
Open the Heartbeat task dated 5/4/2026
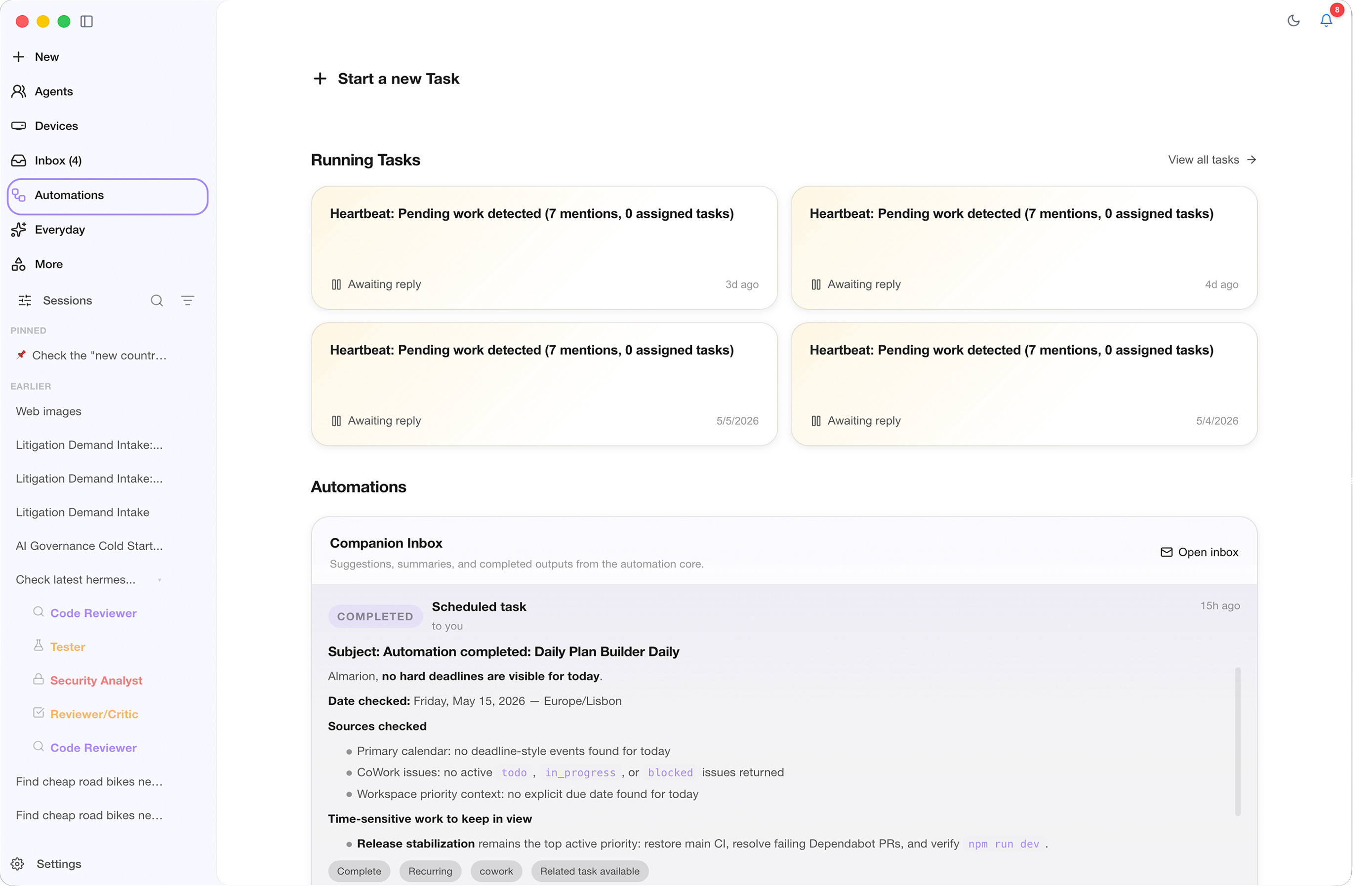tap(1023, 384)
